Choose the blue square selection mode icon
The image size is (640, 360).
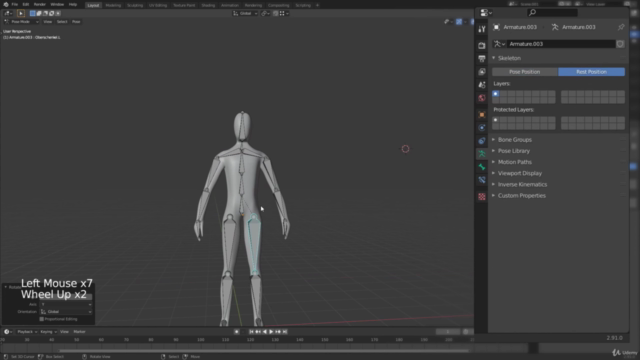(x=33, y=13)
